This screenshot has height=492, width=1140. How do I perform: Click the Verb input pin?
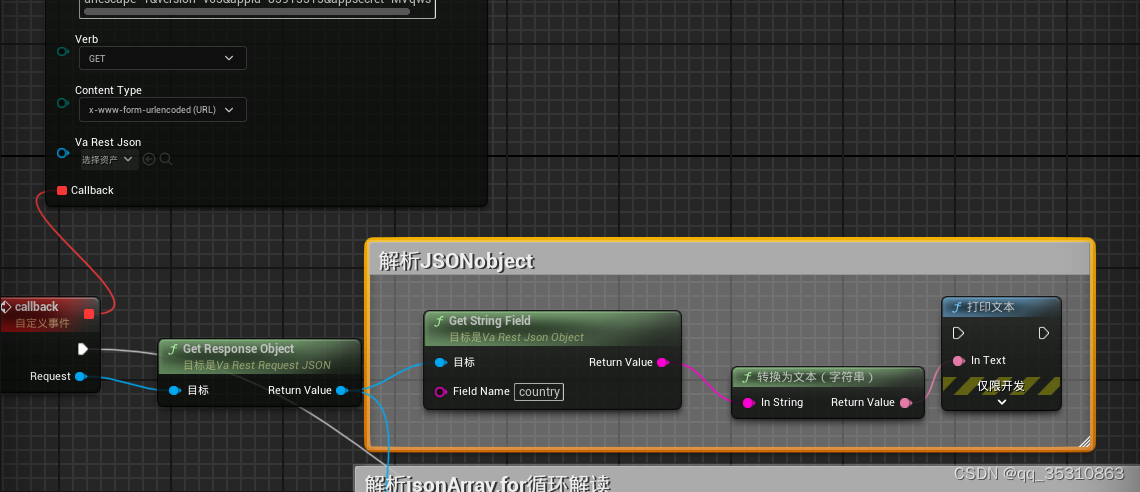pos(63,52)
